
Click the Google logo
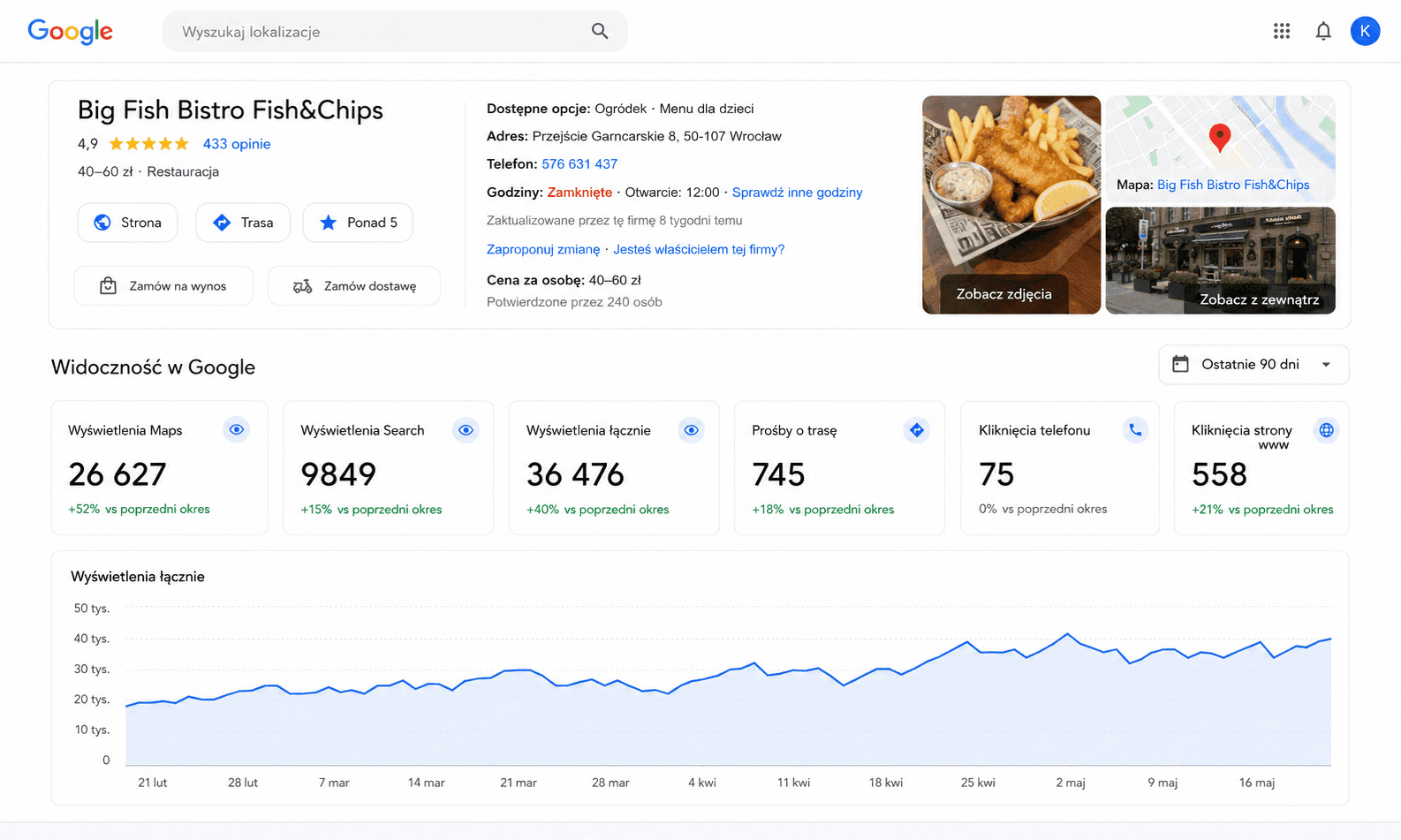pyautogui.click(x=71, y=32)
